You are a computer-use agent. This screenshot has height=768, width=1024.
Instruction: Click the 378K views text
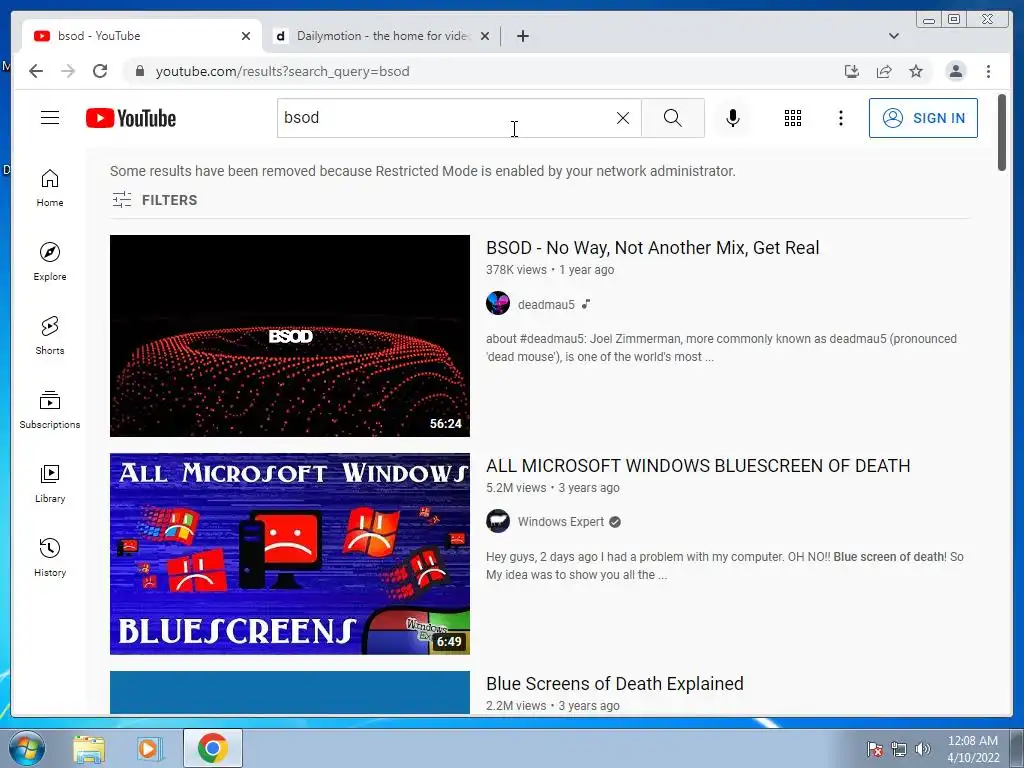coord(516,270)
